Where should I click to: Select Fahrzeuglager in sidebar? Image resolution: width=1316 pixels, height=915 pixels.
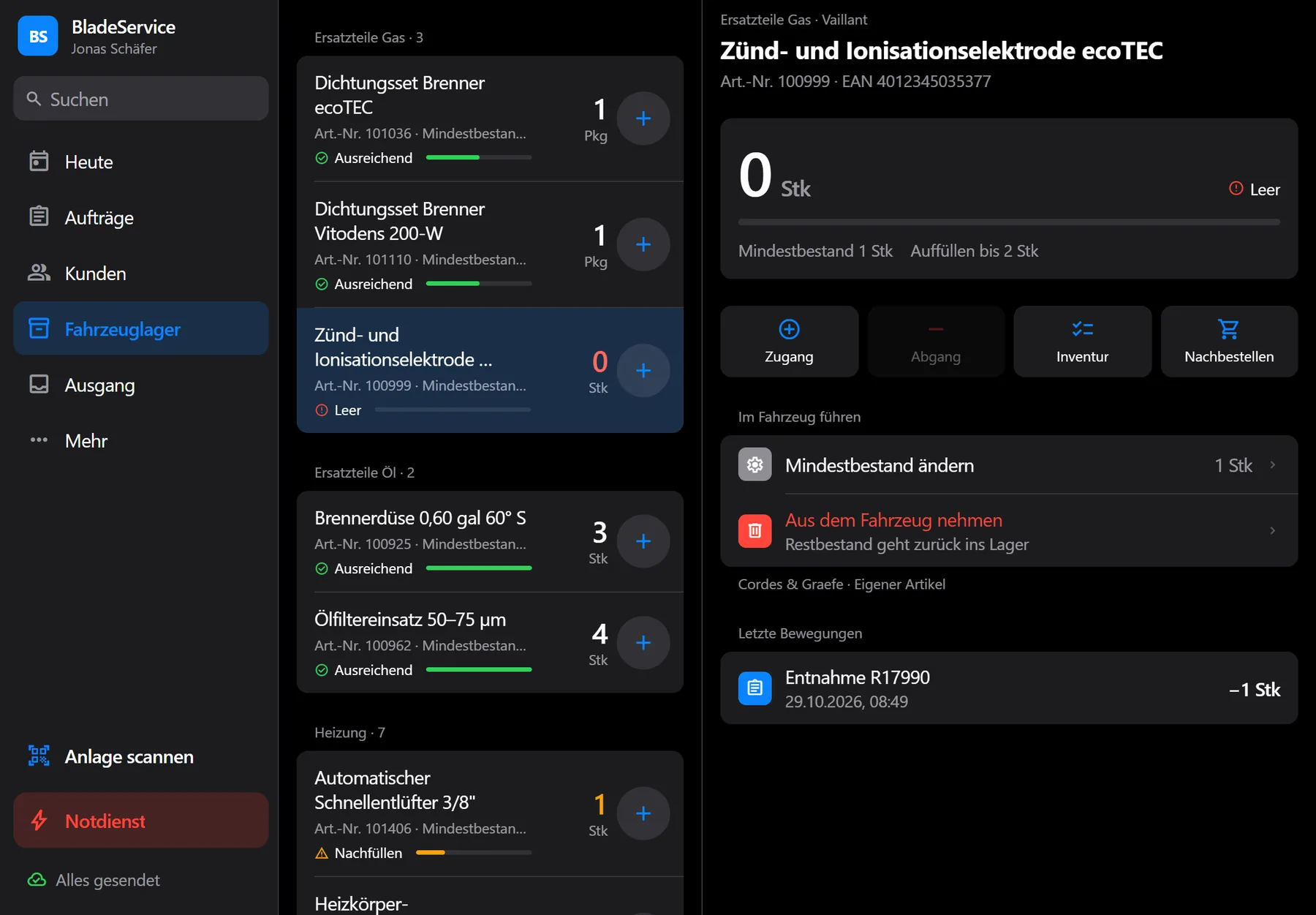coord(140,328)
